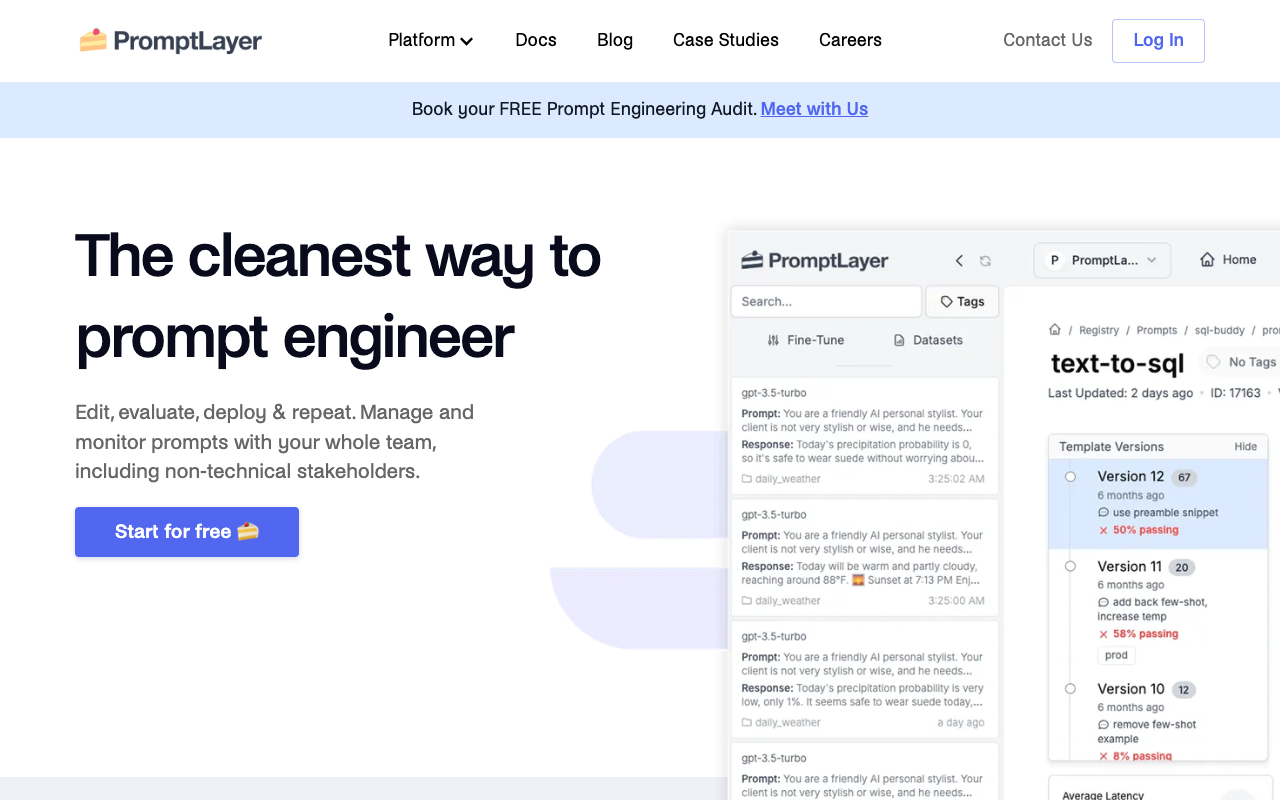Open the request logged at 3:25:02 AM
This screenshot has height=800, width=1280.
865,436
